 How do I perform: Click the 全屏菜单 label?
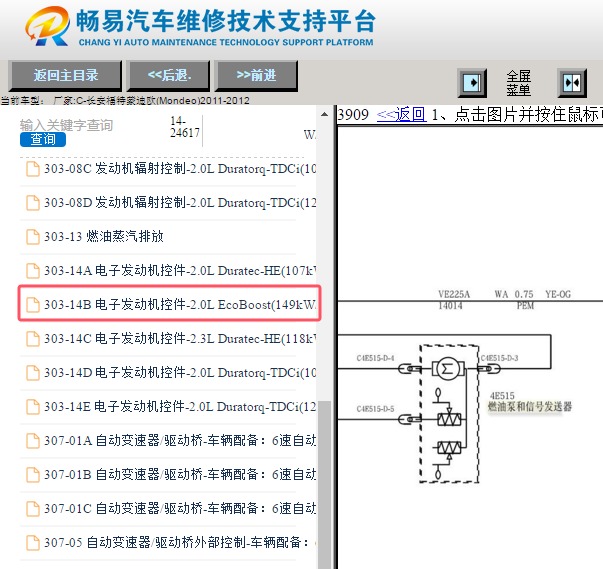coord(518,83)
